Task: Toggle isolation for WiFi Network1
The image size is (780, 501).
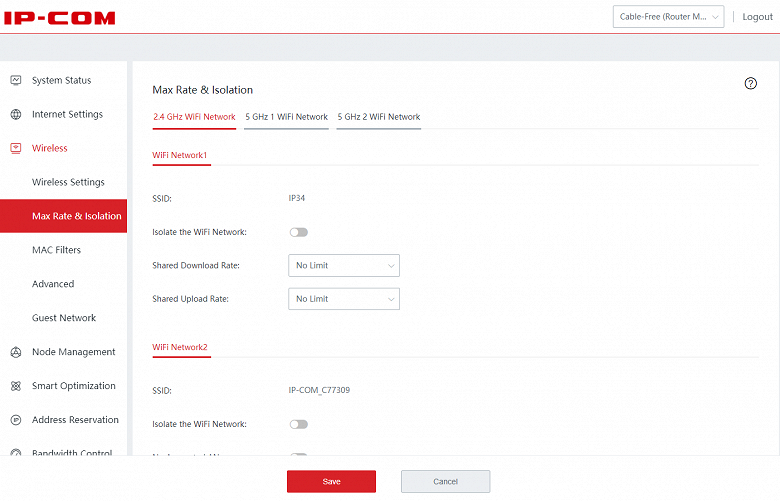Action: pyautogui.click(x=298, y=232)
